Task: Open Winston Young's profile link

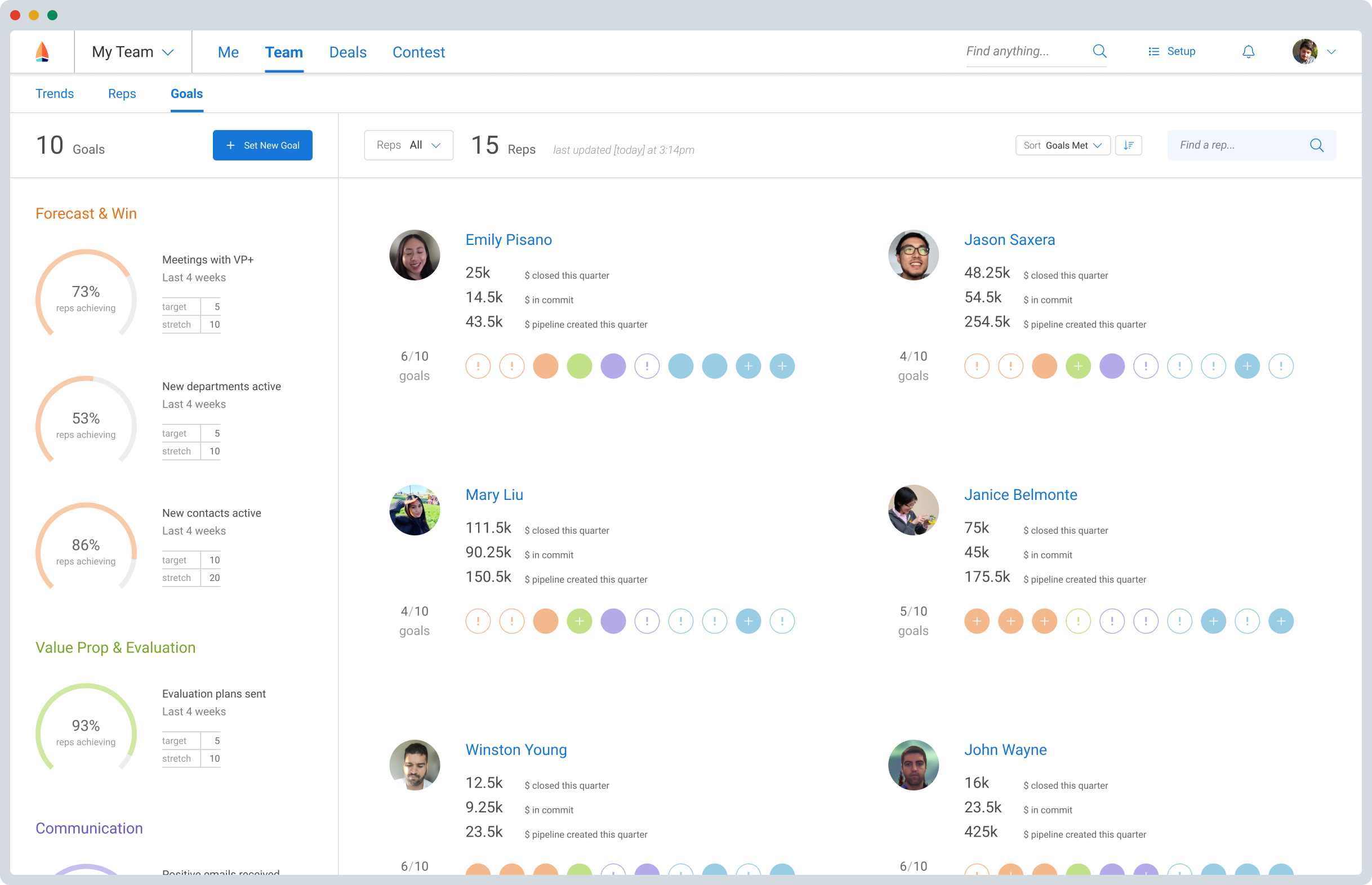Action: [515, 749]
